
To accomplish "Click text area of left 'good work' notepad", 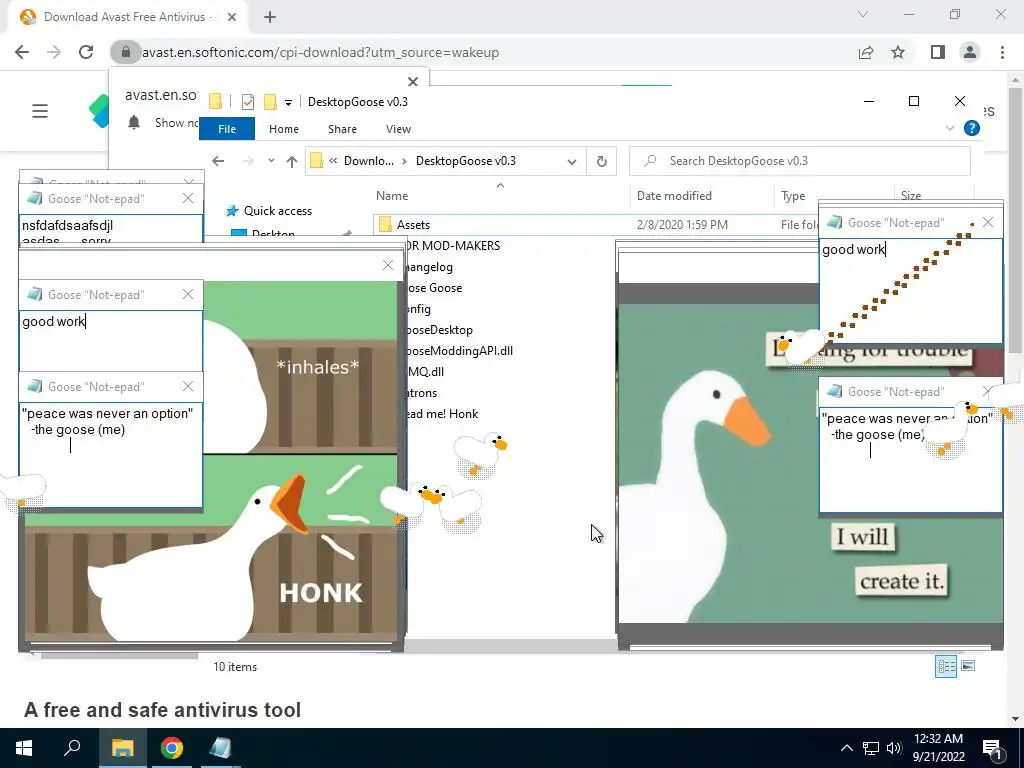I will point(111,340).
